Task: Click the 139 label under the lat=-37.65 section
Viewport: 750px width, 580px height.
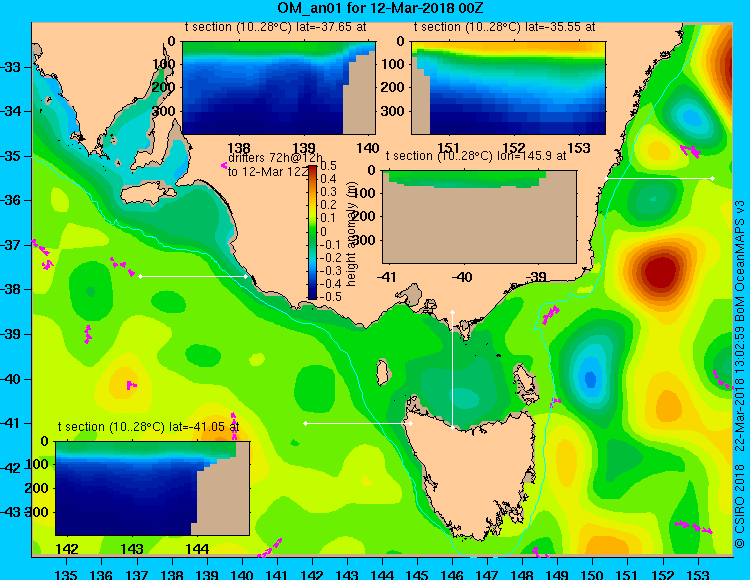Action: coord(304,148)
